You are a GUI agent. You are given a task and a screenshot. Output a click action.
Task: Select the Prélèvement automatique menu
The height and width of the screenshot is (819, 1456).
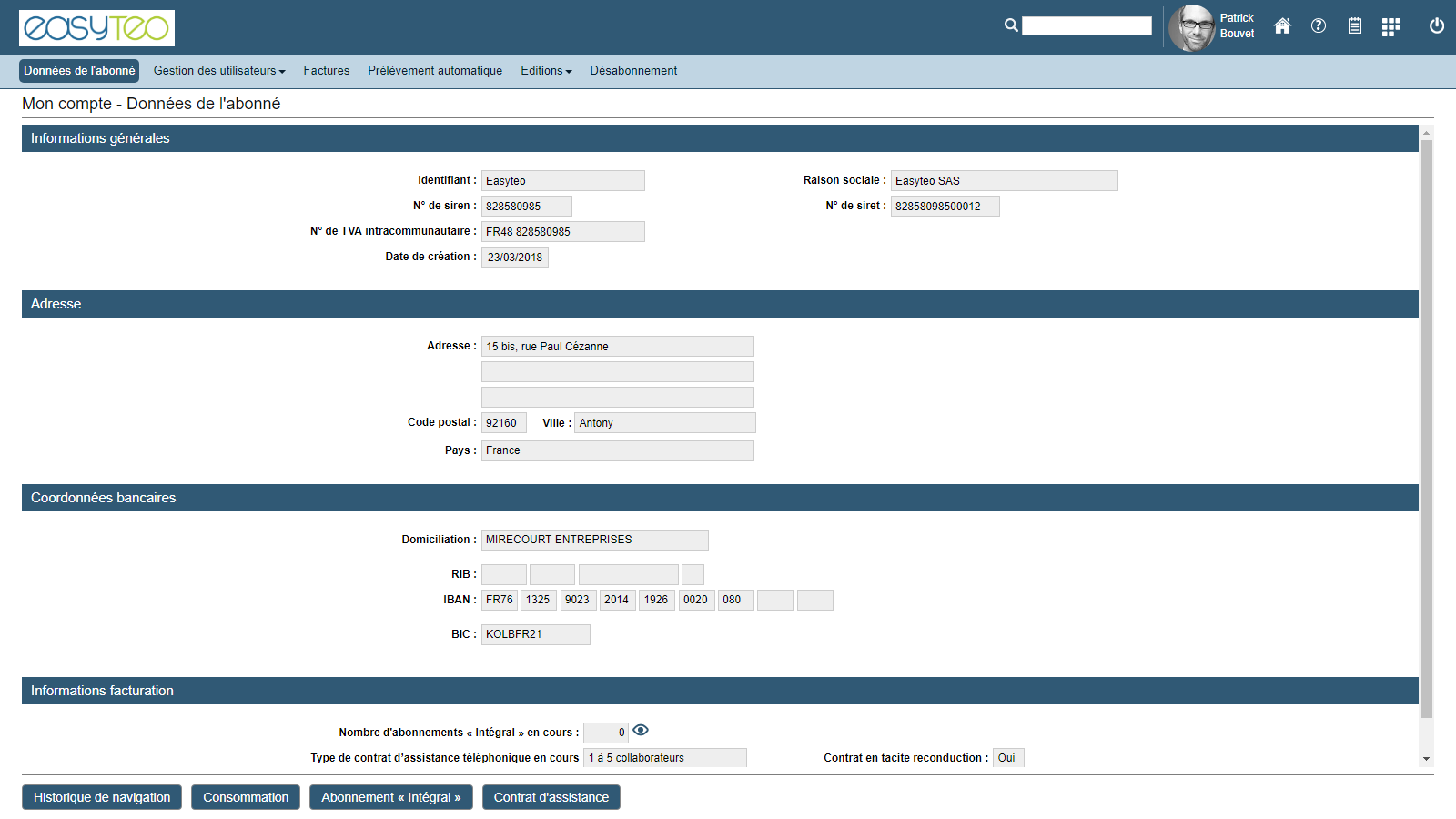(435, 71)
